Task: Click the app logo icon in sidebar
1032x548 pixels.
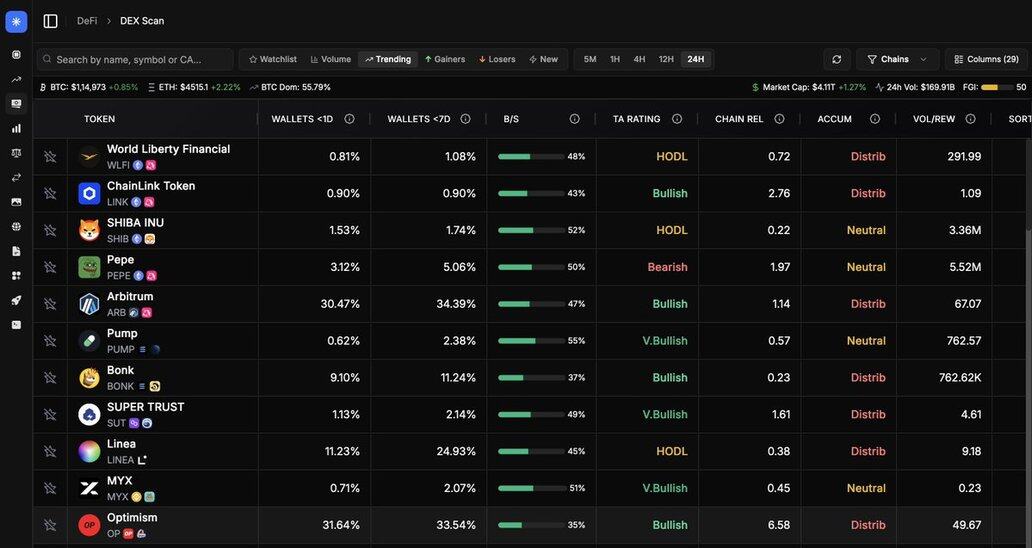Action: click(16, 22)
